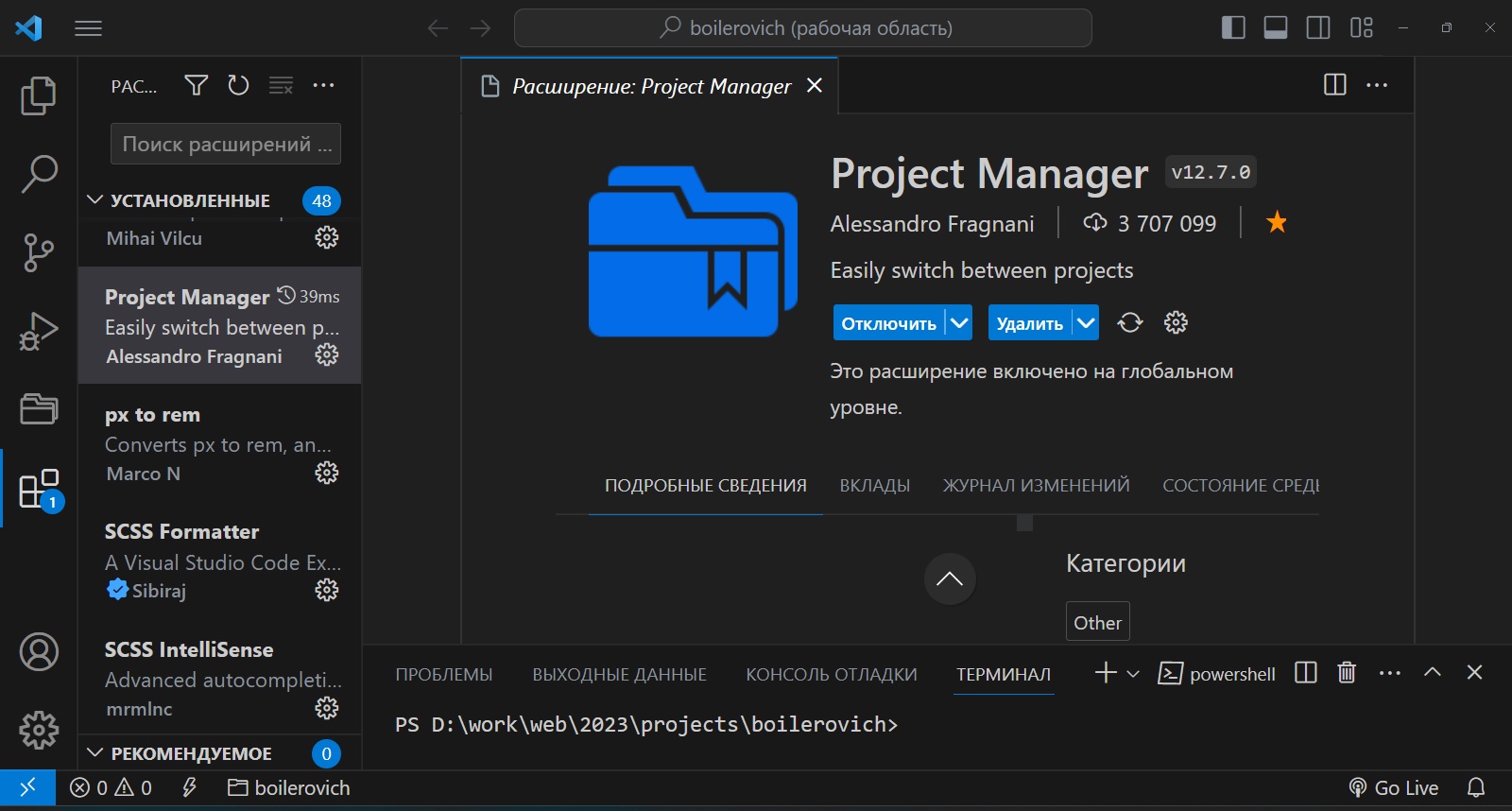Click the sync icon next to Удалить
Viewport: 1512px width, 811px height.
(x=1130, y=322)
